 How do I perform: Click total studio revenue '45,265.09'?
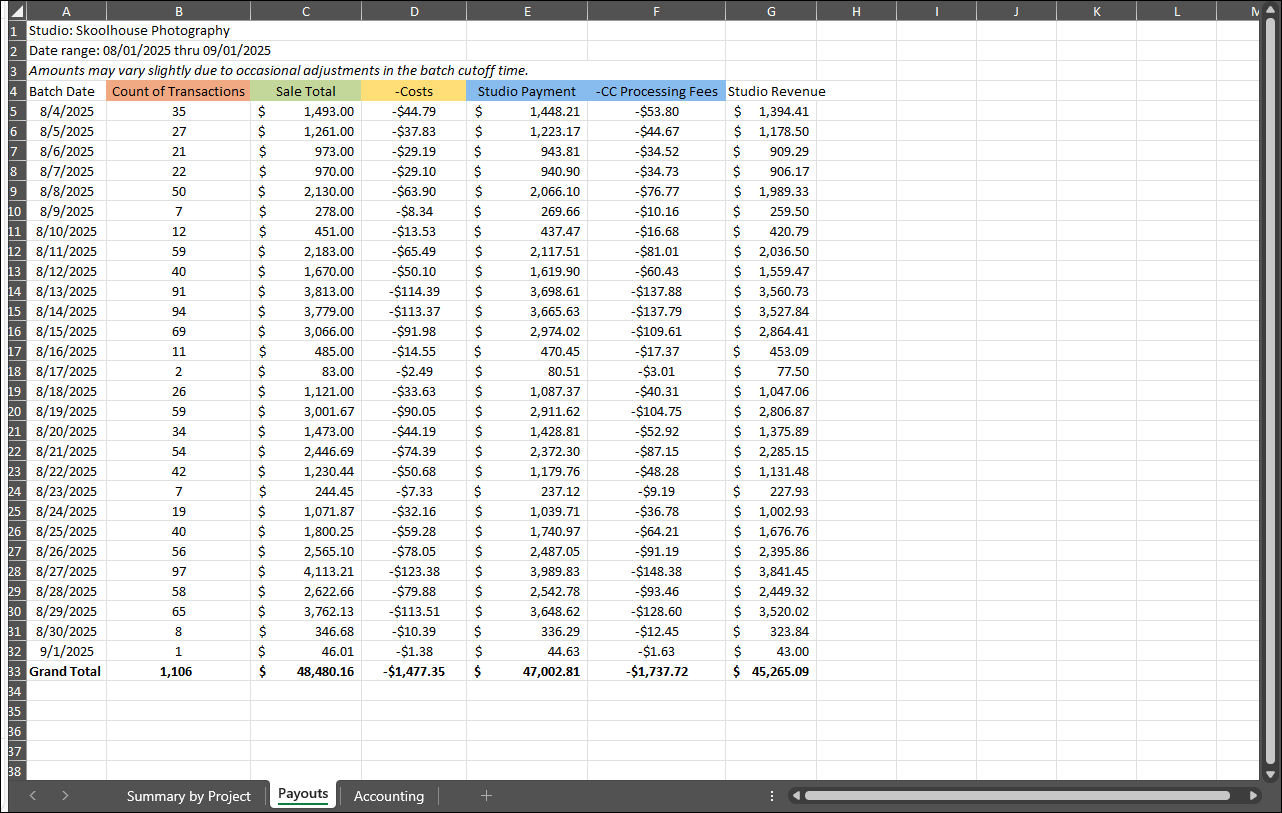click(771, 671)
